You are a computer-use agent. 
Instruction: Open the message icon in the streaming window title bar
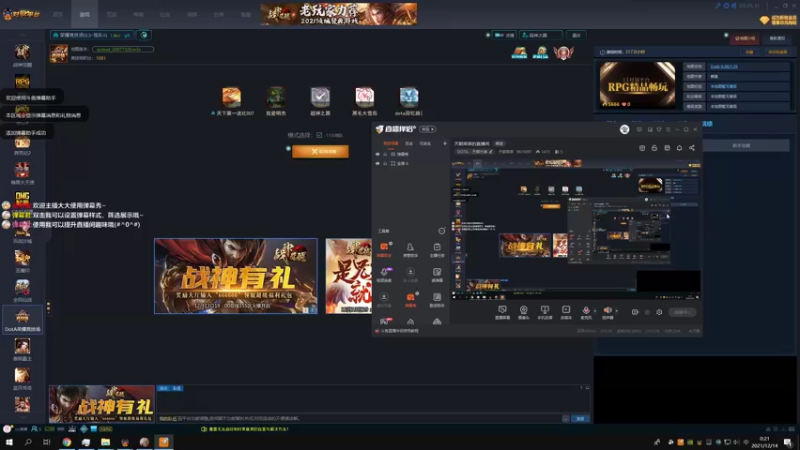[639, 130]
